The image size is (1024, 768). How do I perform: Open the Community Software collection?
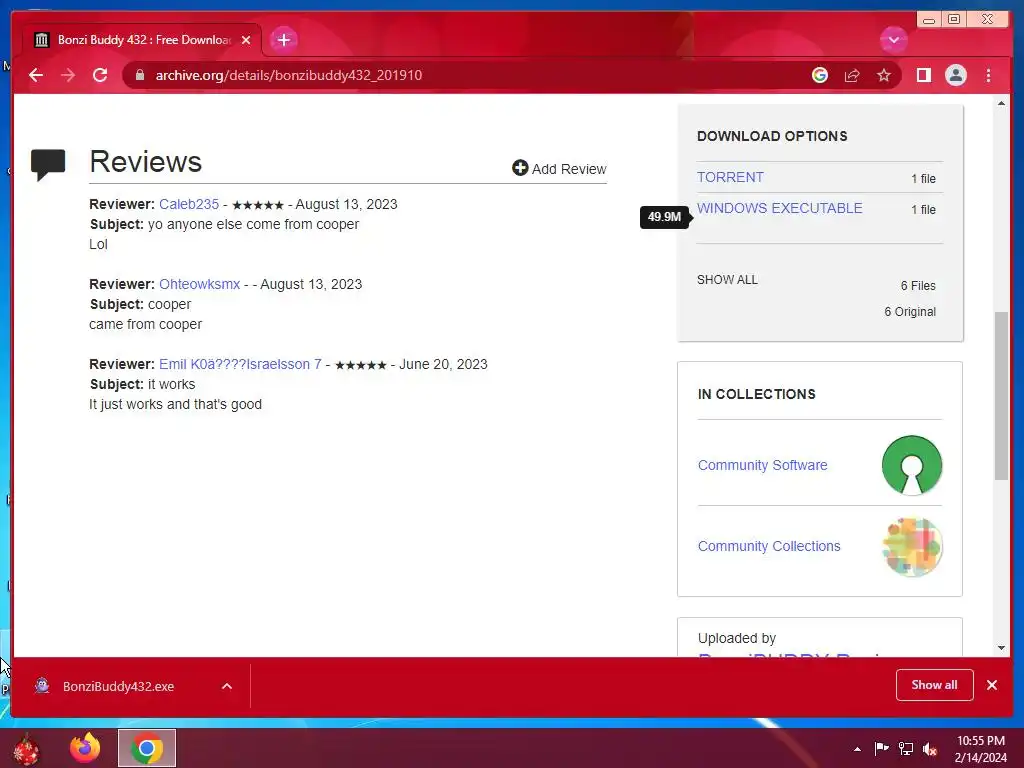tap(763, 465)
